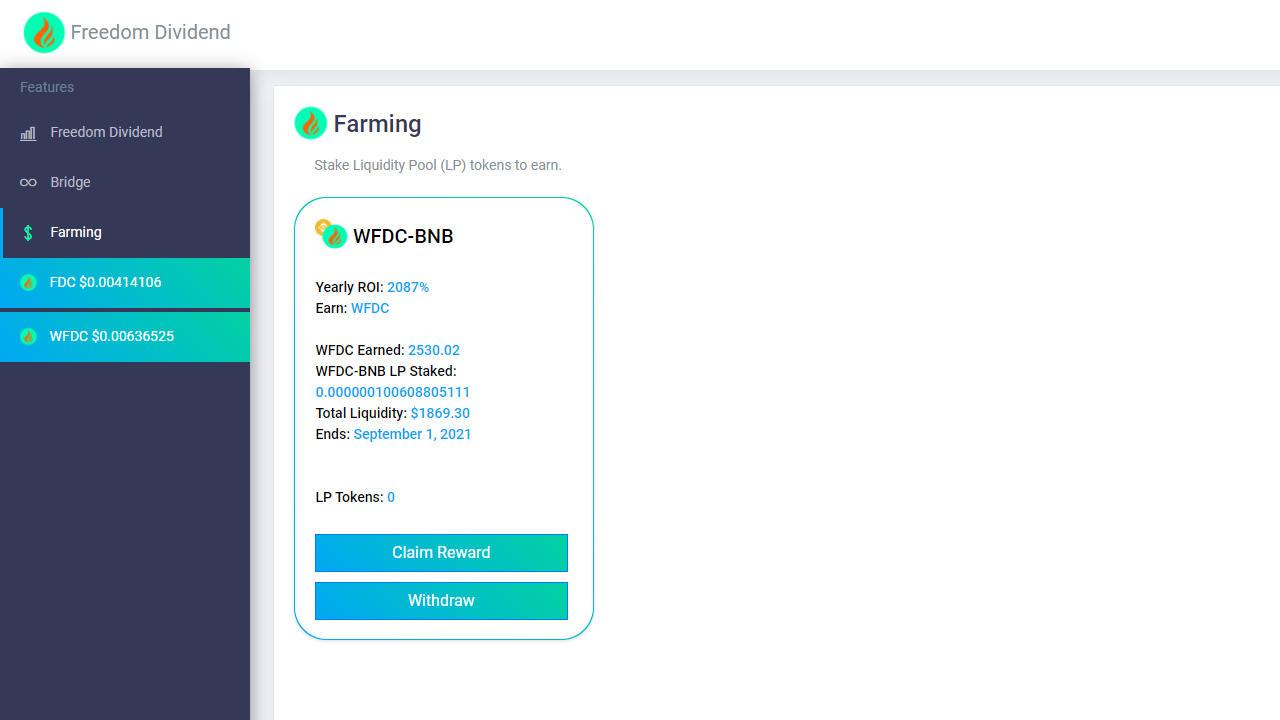Click the 2087% yearly ROI value
The width and height of the screenshot is (1280, 720).
(408, 287)
